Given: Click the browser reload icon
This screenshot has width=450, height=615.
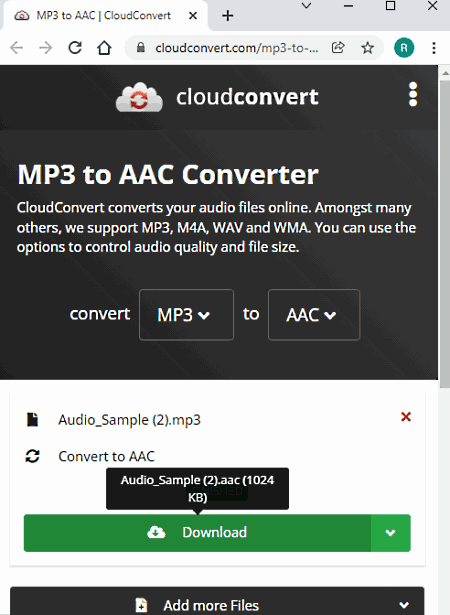Looking at the screenshot, I should [x=75, y=48].
